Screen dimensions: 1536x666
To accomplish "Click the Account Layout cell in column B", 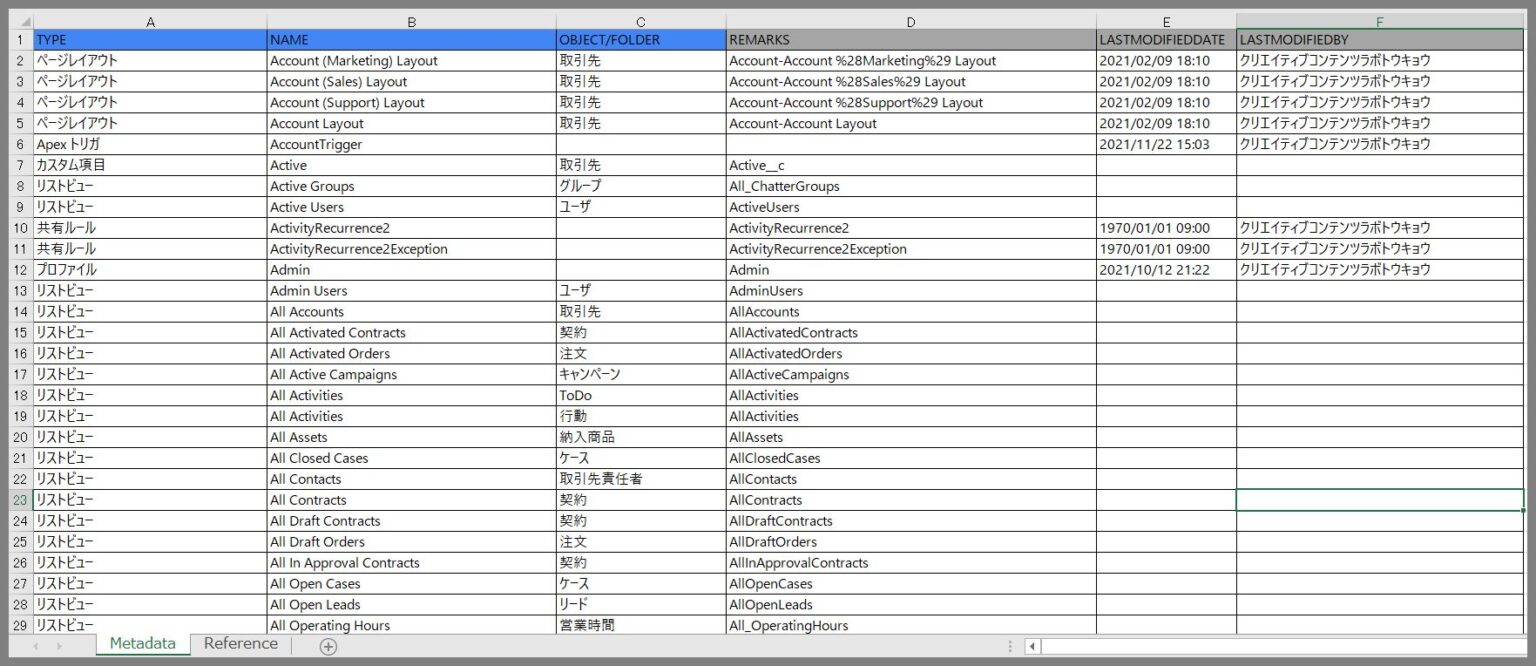I will click(x=410, y=123).
